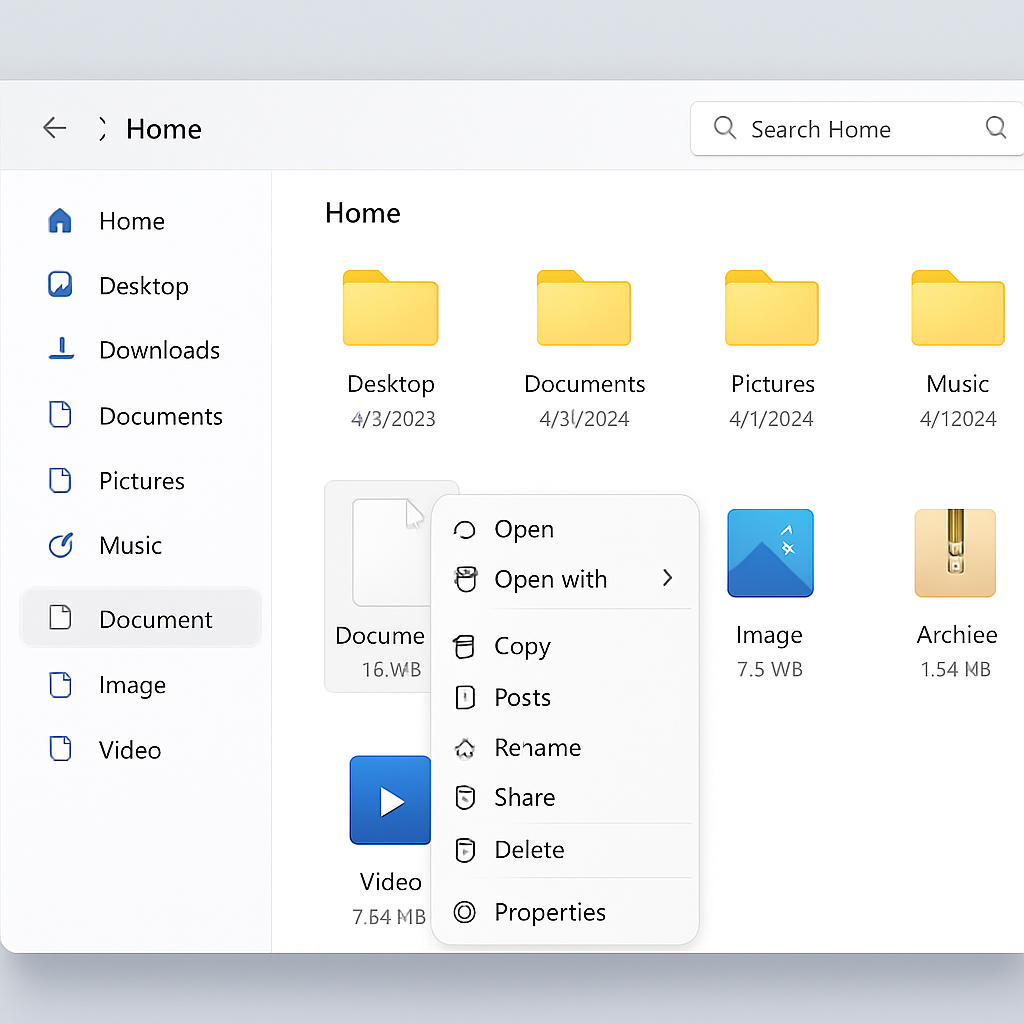Choose Properties from the context menu
Screen dimensions: 1024x1024
click(565, 912)
